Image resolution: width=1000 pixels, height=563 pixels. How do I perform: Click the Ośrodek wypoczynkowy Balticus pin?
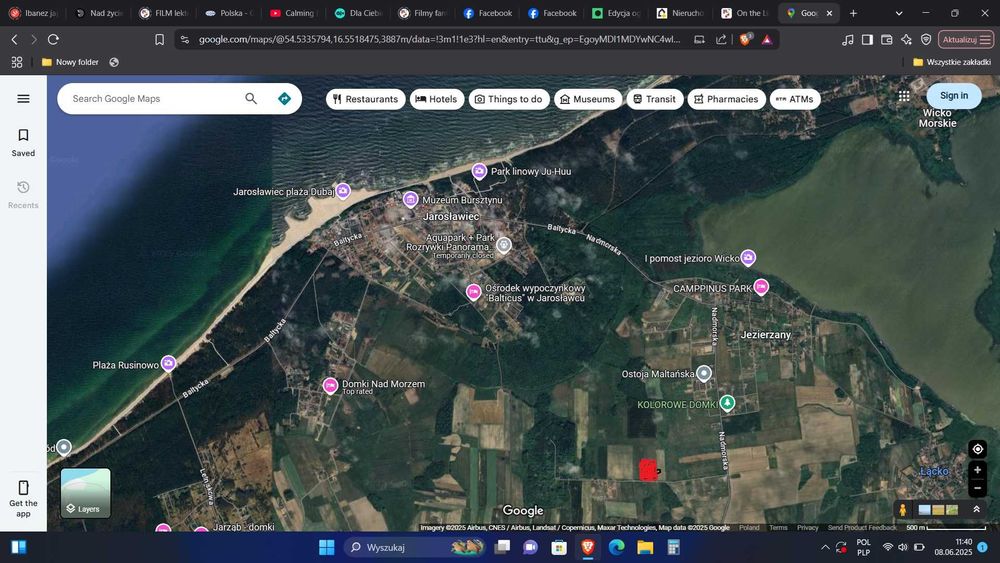[x=473, y=292]
